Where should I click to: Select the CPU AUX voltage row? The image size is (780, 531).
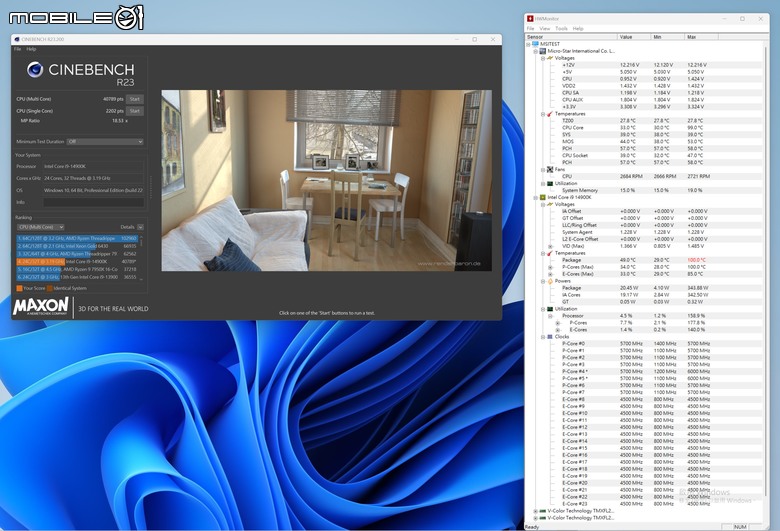[644, 100]
